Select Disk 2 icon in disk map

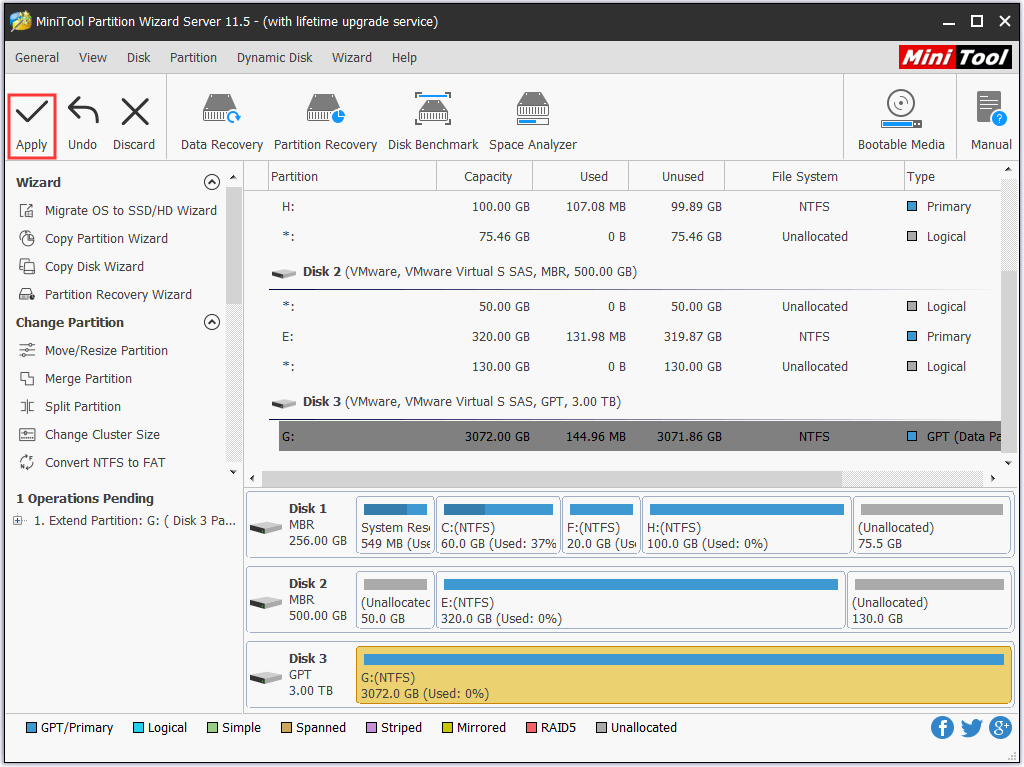[x=266, y=602]
